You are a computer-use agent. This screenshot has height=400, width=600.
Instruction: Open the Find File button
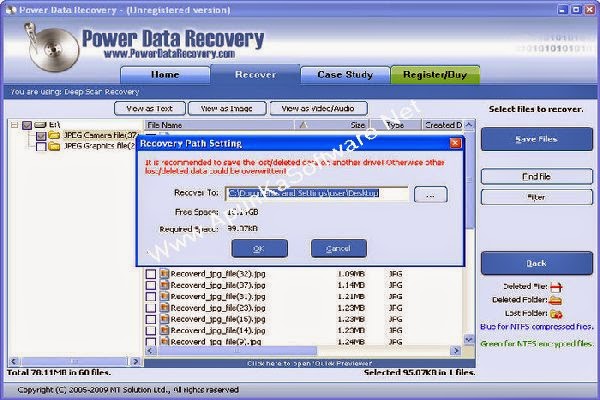(x=536, y=176)
